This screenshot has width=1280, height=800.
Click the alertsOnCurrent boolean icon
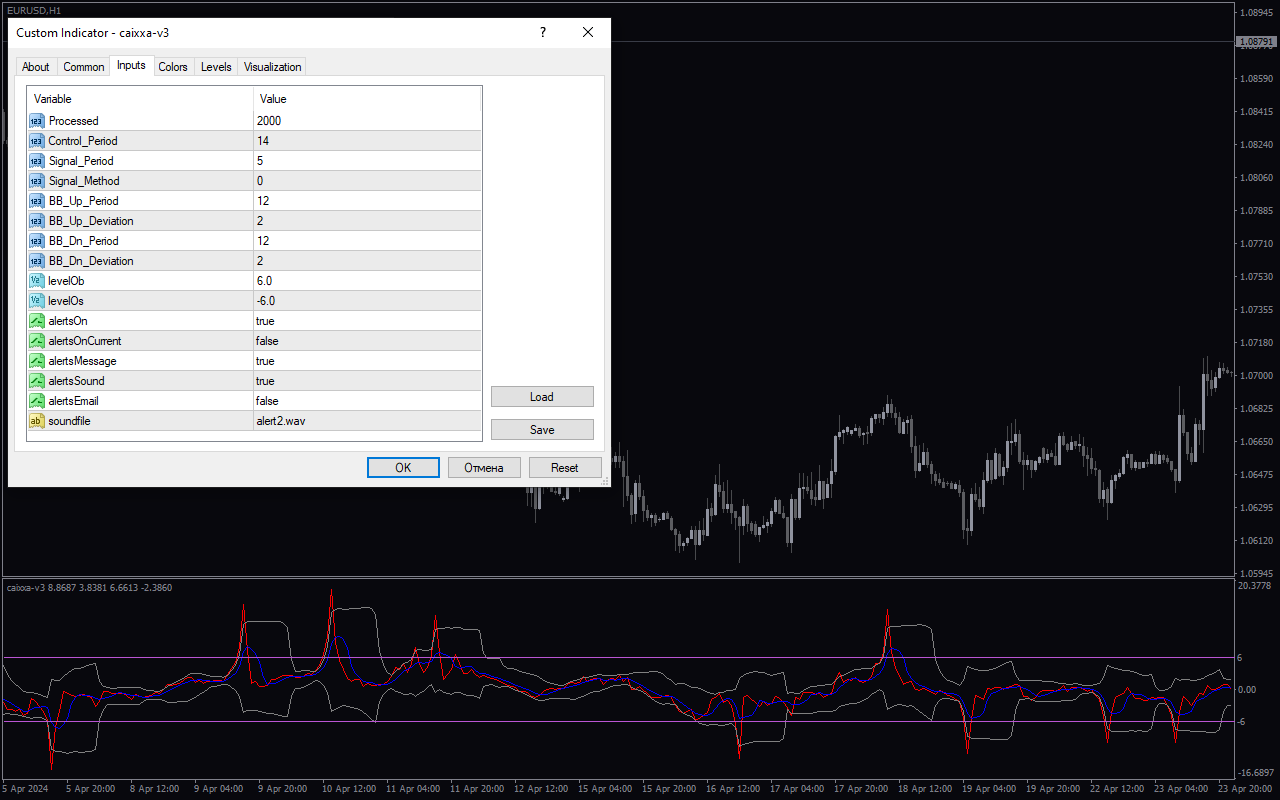37,341
